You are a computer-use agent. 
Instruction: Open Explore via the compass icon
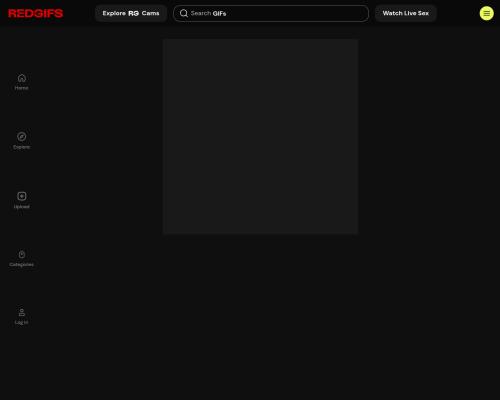[x=22, y=137]
